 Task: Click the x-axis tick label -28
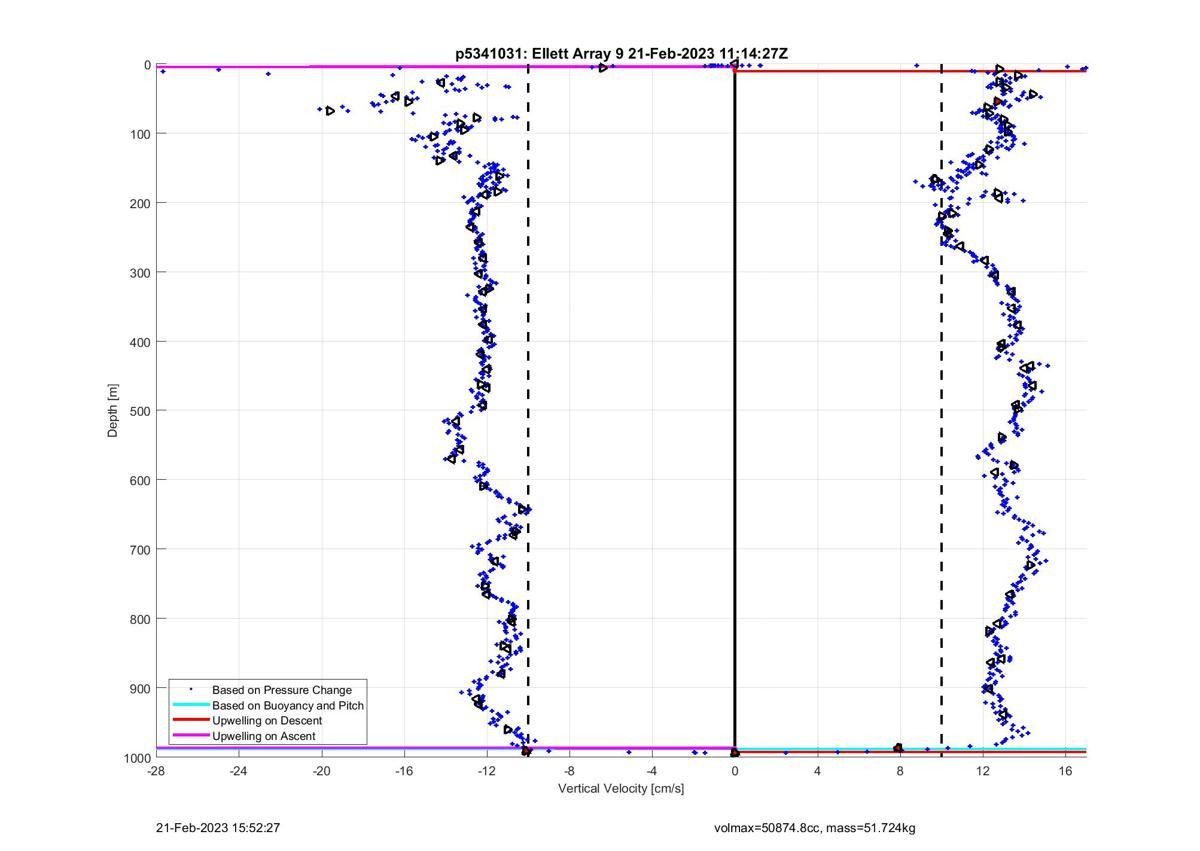[155, 771]
